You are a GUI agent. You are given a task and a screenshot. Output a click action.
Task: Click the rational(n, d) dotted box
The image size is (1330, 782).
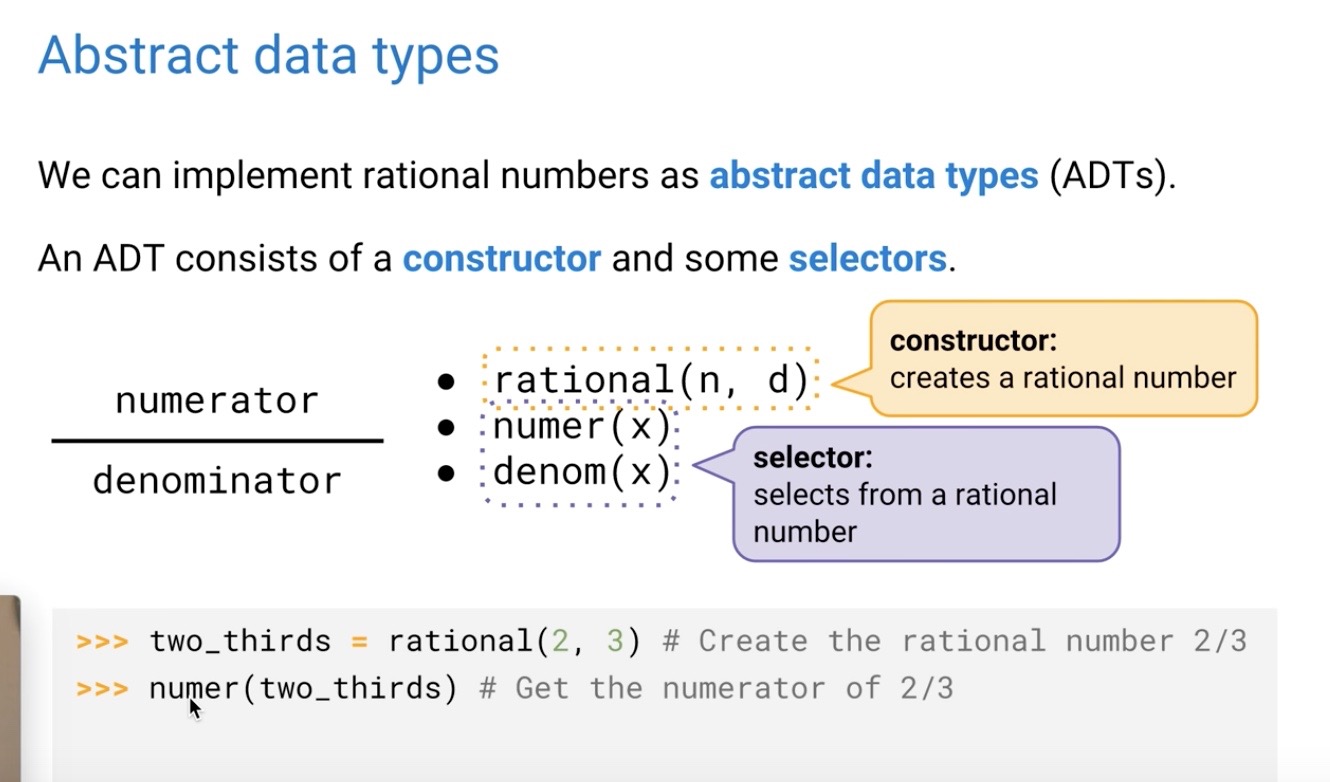[x=650, y=380]
